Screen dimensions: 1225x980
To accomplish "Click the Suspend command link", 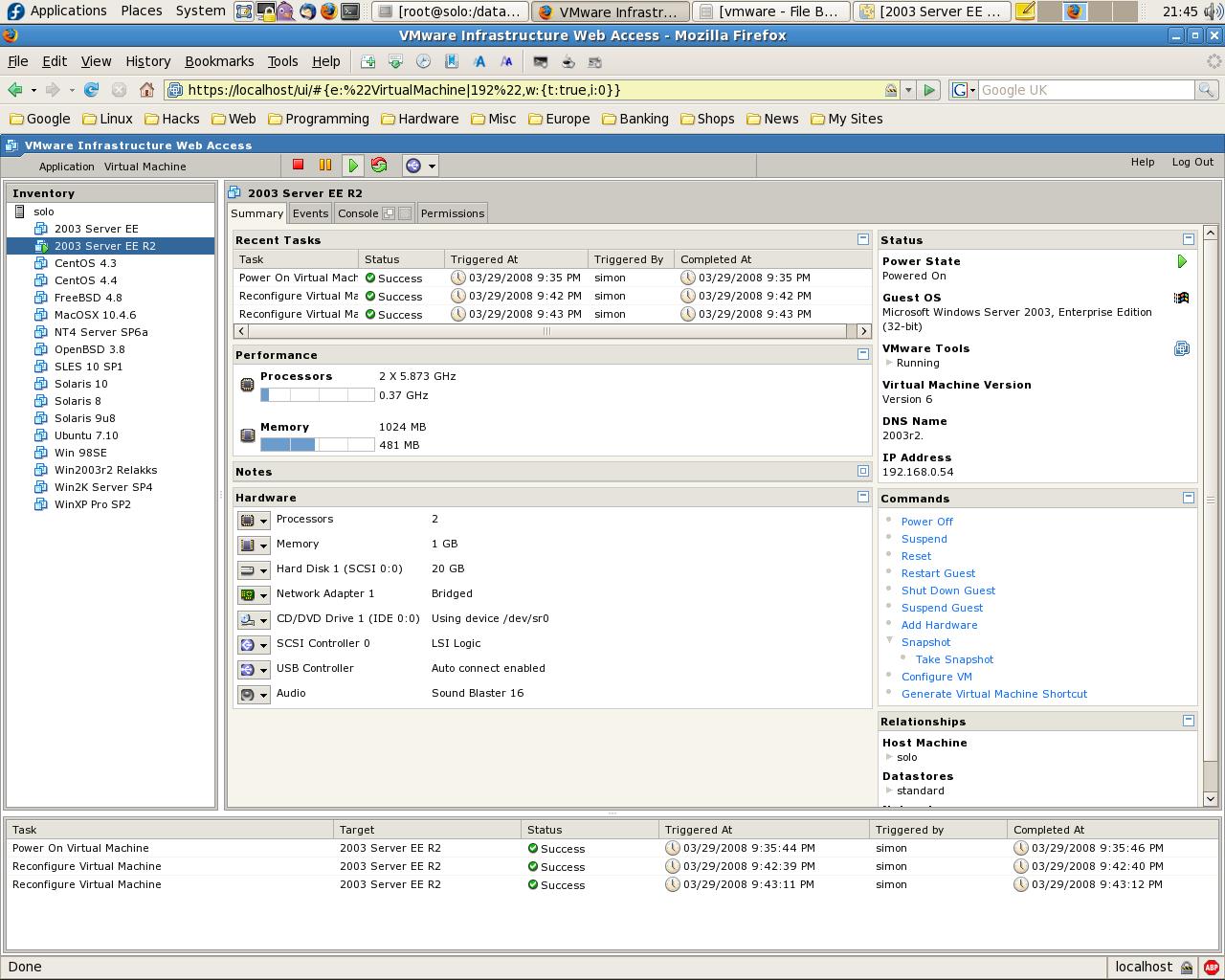I will click(x=924, y=539).
